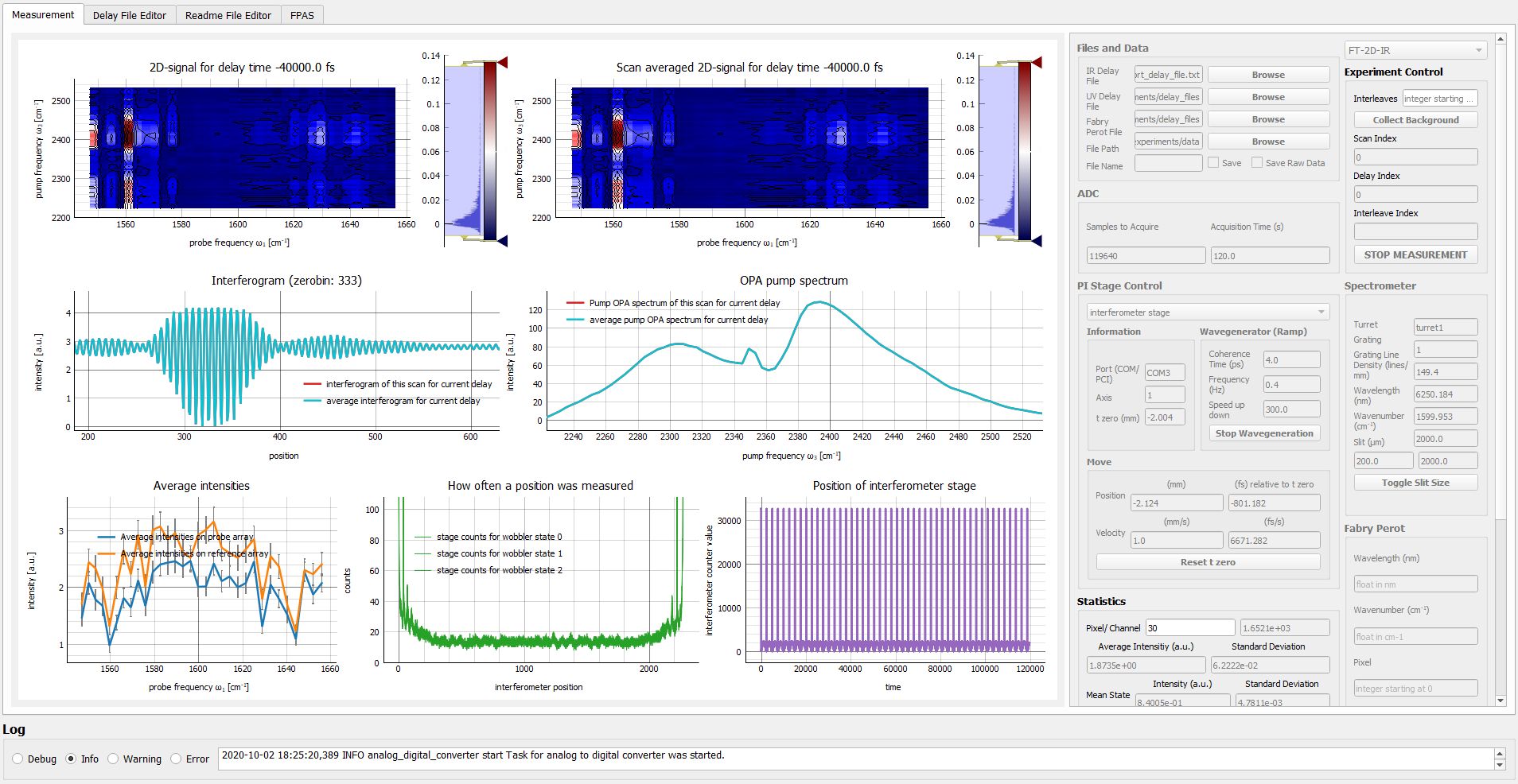
Task: Click the Velocity (fs/s) field 6671.282
Action: pos(1275,540)
